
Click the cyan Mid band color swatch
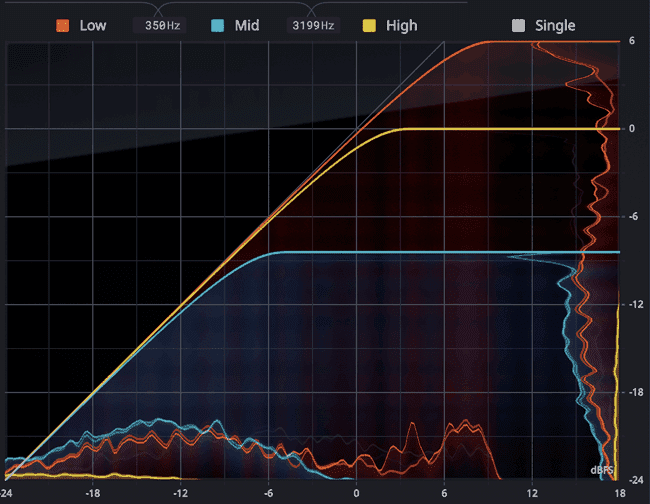coord(217,26)
